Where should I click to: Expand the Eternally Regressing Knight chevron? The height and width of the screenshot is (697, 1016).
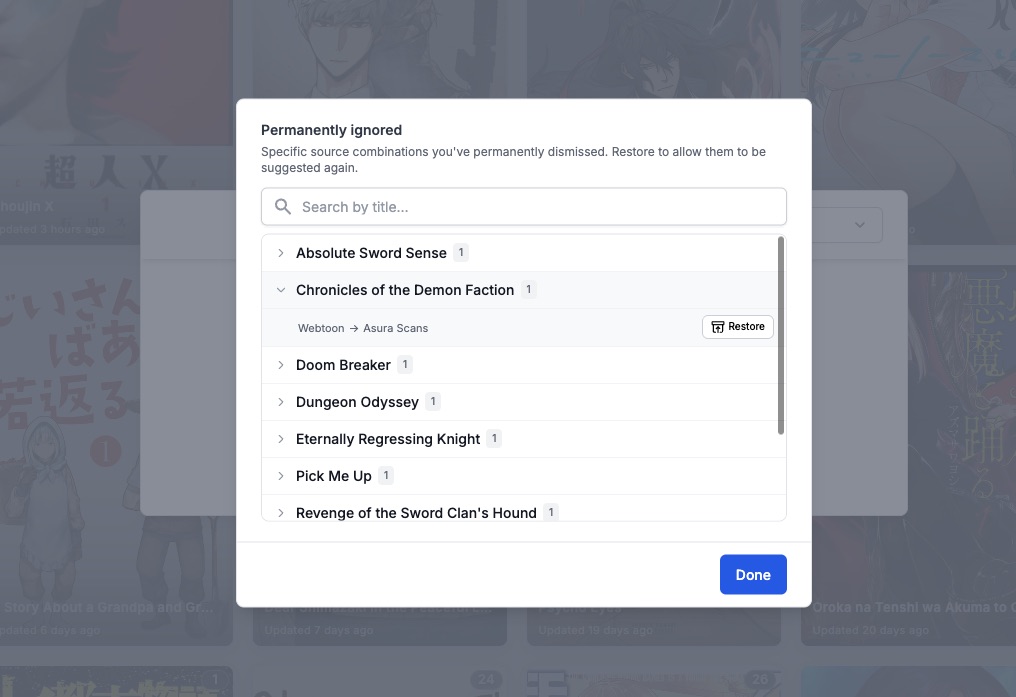(x=281, y=439)
